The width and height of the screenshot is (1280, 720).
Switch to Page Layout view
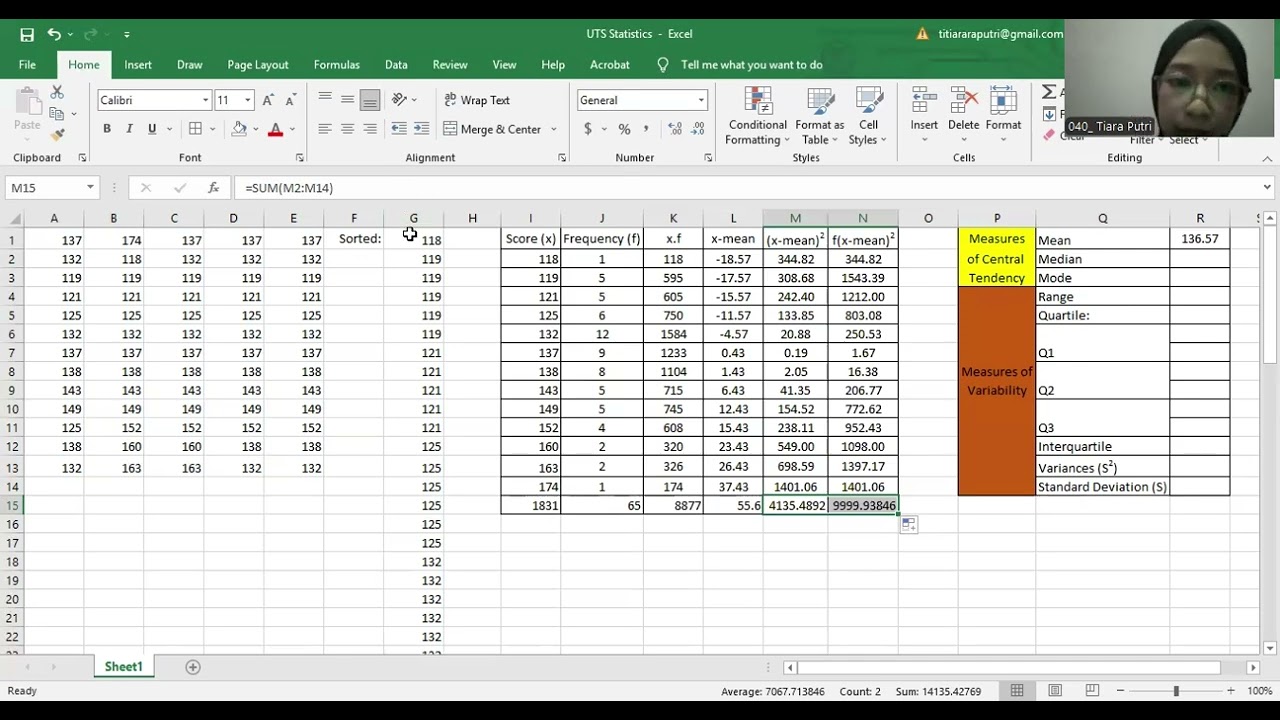point(1055,691)
